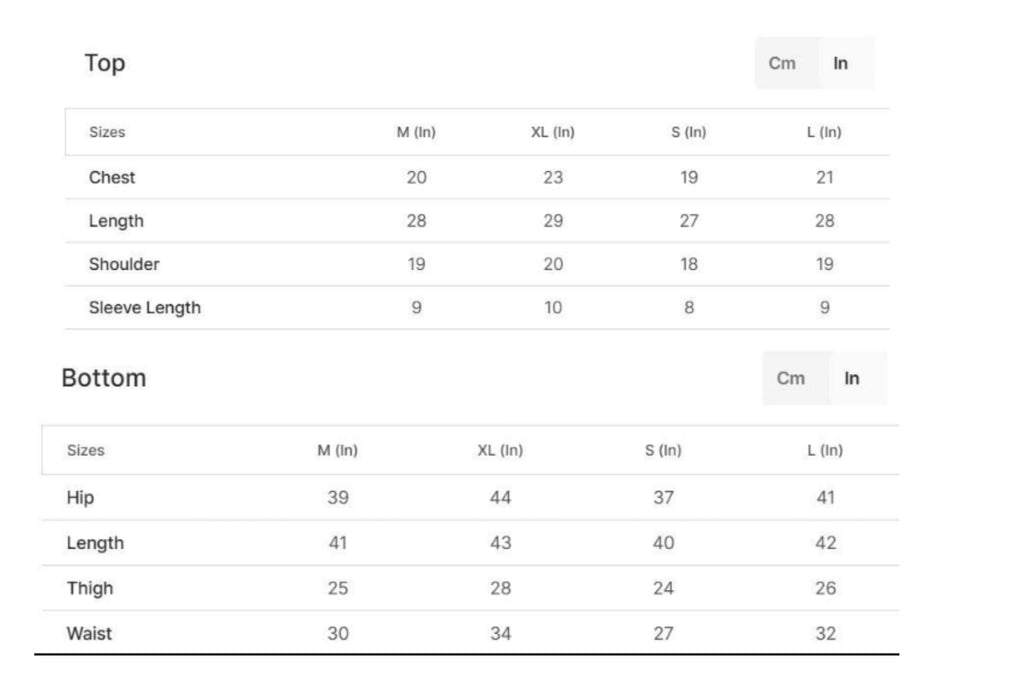This screenshot has height=683, width=1024.
Task: Click the Top section heading
Action: point(105,63)
